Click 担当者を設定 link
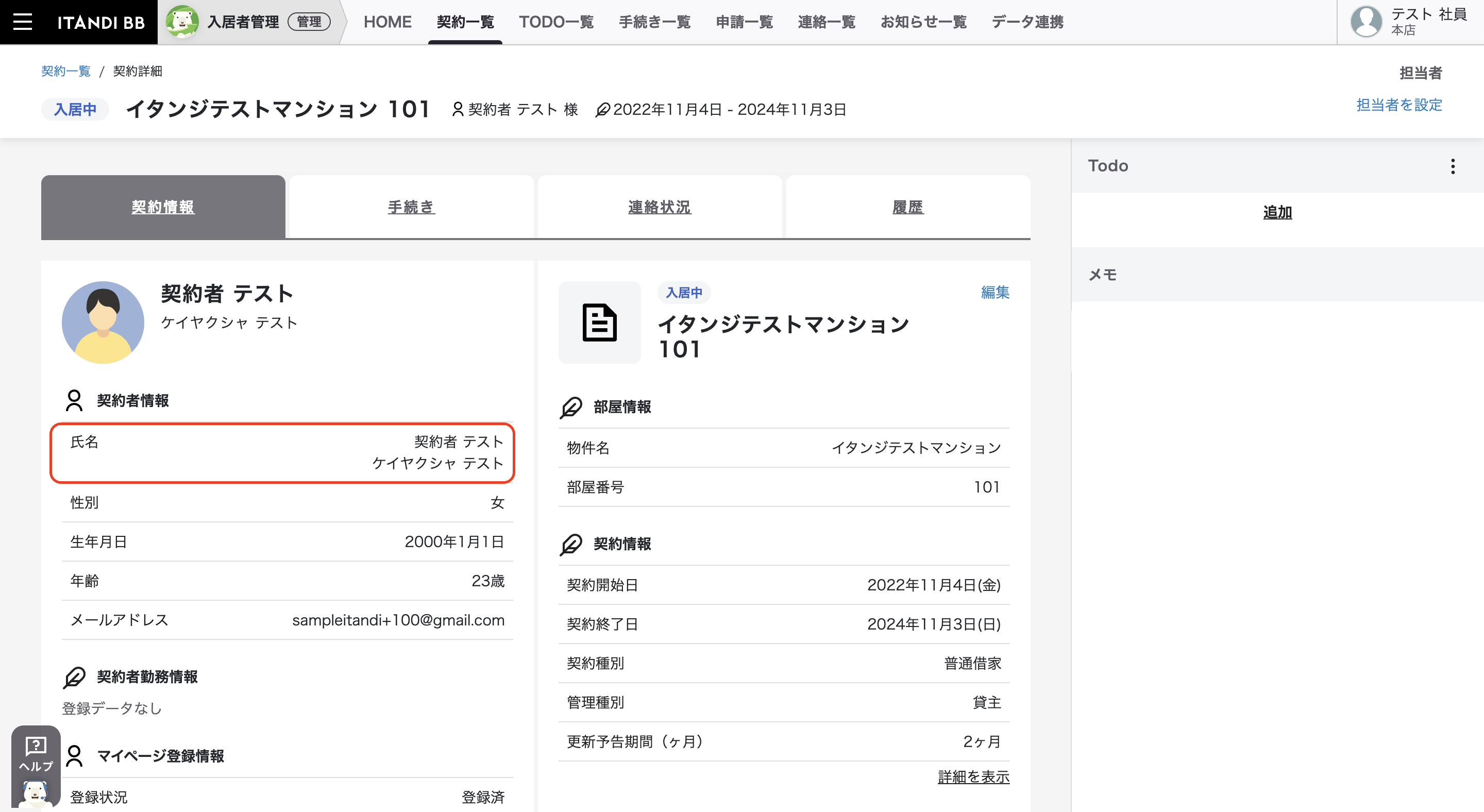The image size is (1484, 812). pyautogui.click(x=1399, y=105)
